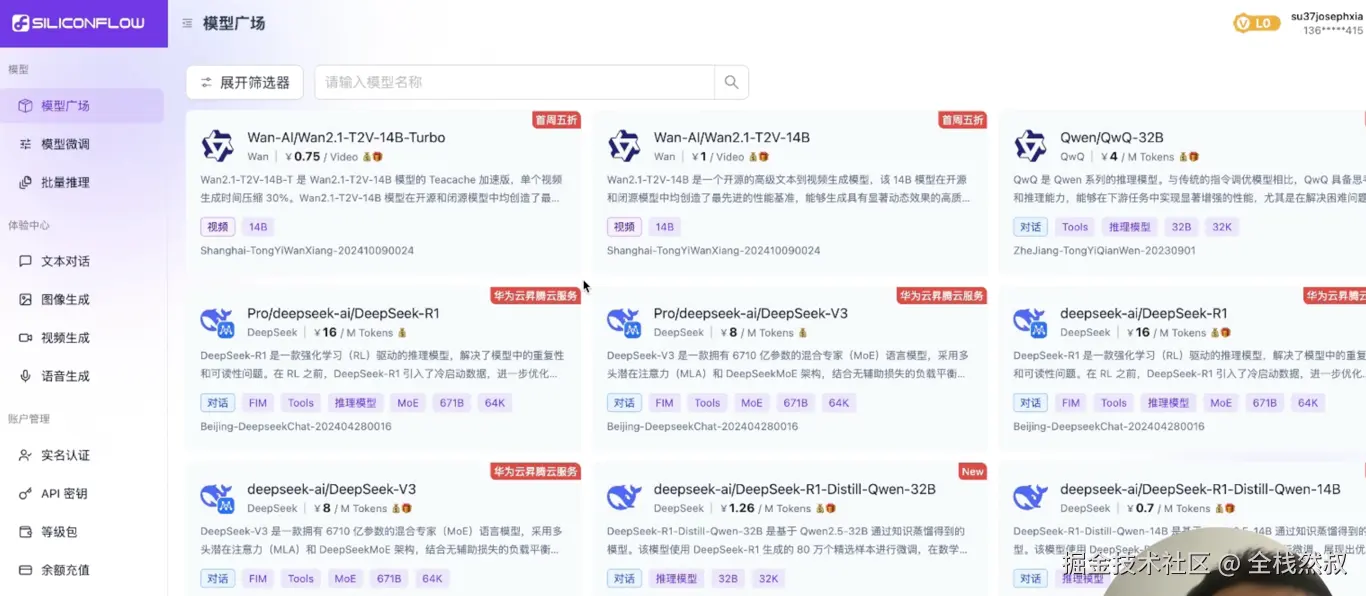Viewport: 1366px width, 596px height.
Task: Click FIM tag on Pro/deepseek-ai/DeepSeek-R1 card
Action: click(x=258, y=403)
